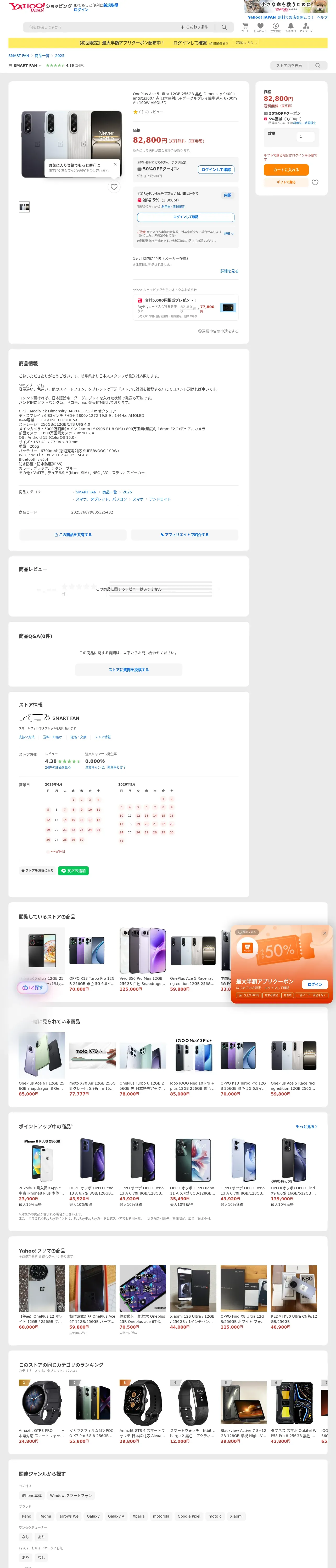
Task: Click the AI search floating button
Action: pyautogui.click(x=33, y=987)
